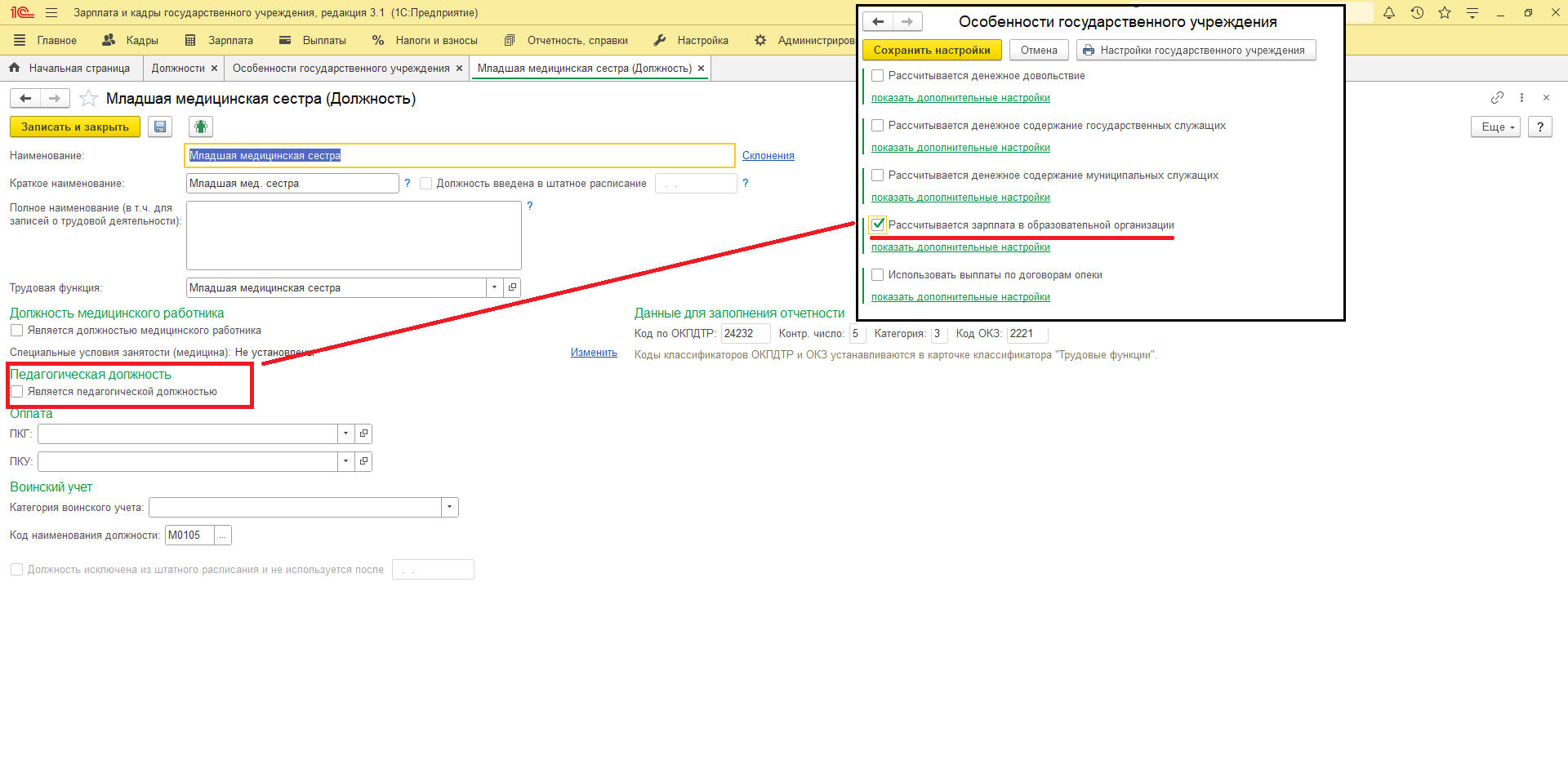
Task: Open the Еще dropdown menu
Action: pyautogui.click(x=1496, y=127)
